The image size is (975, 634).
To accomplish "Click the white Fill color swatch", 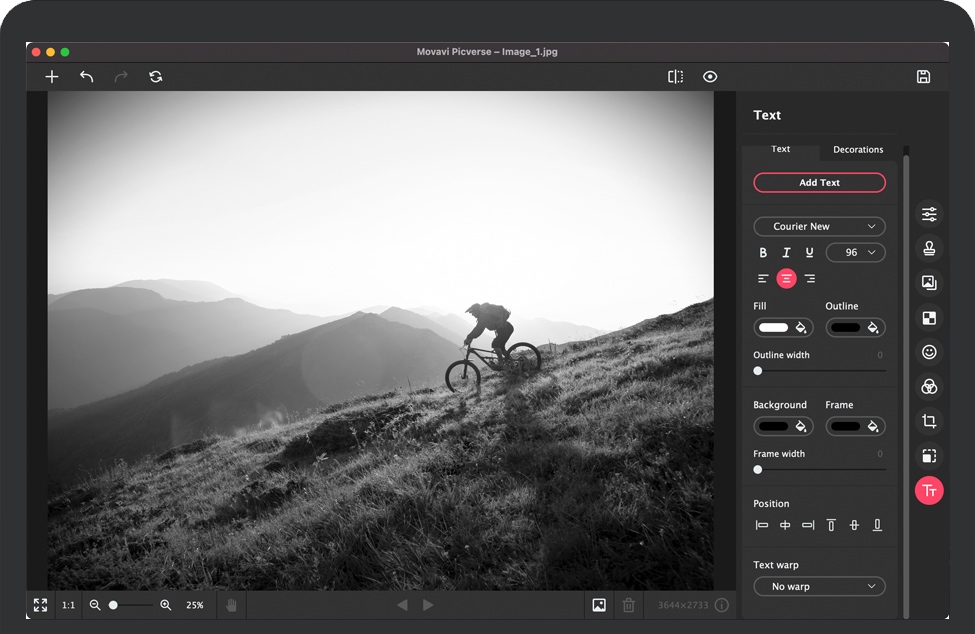I will tap(774, 327).
